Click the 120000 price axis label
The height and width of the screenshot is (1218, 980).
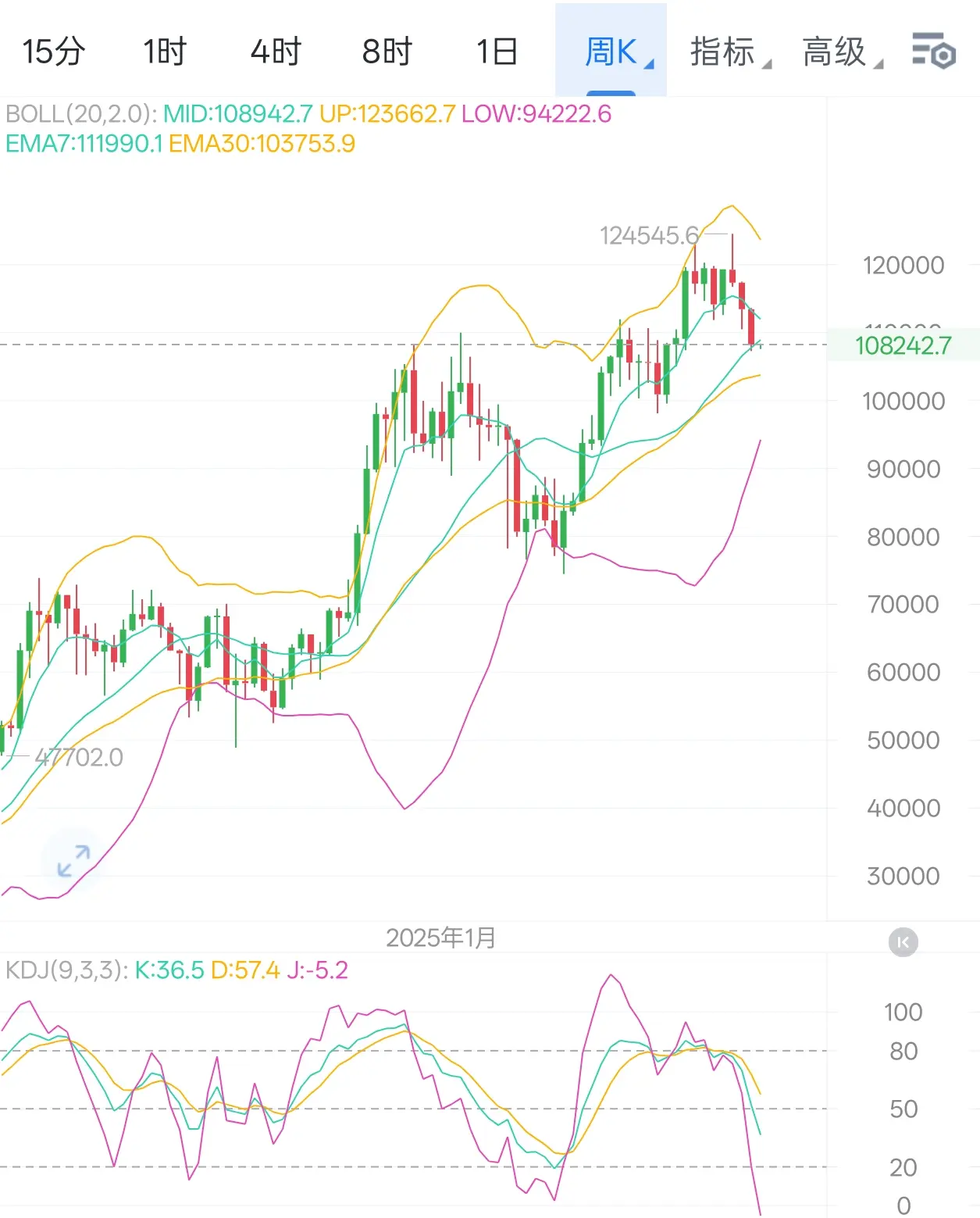pyautogui.click(x=903, y=266)
